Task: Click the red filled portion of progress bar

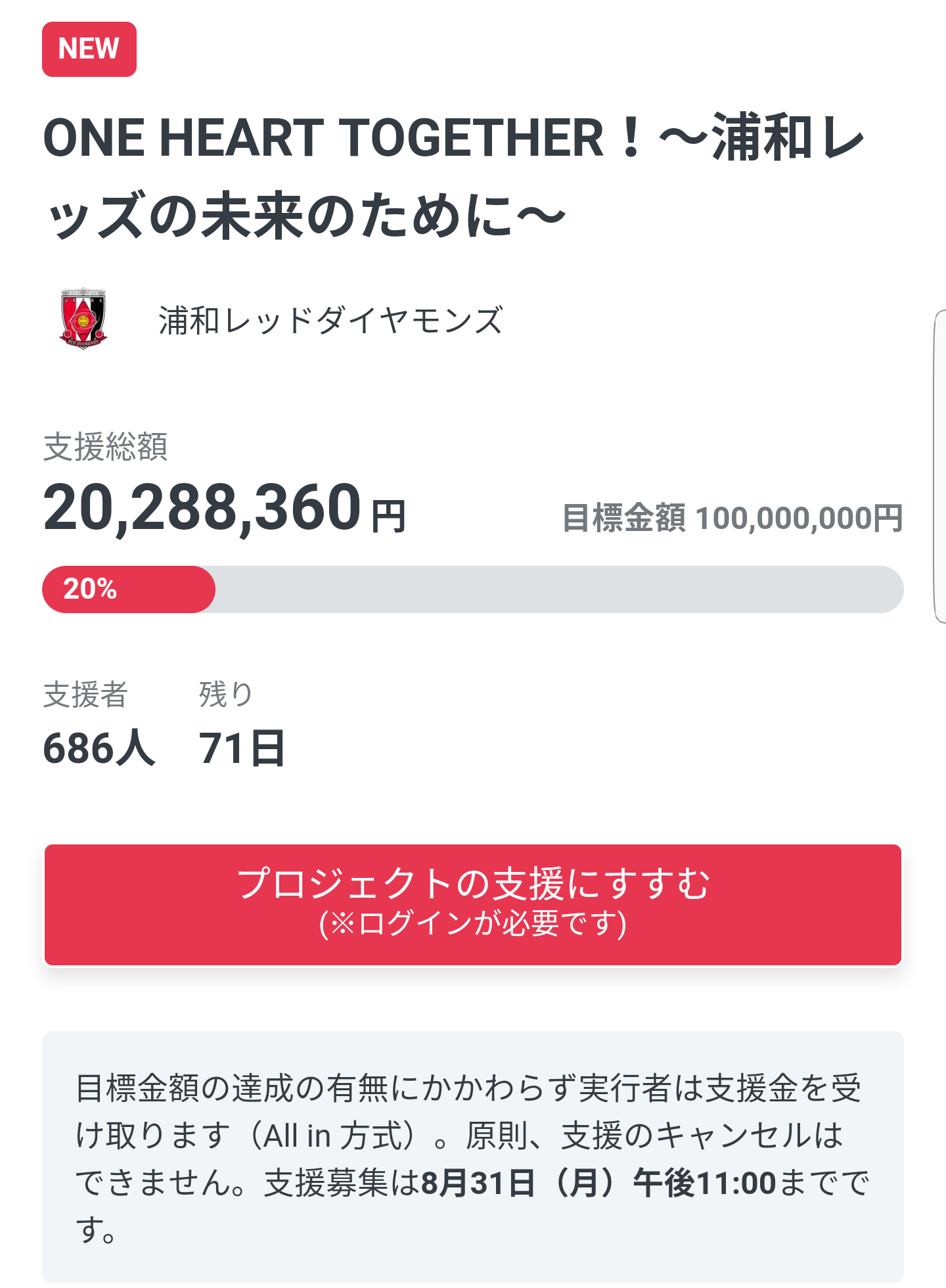Action: [129, 589]
